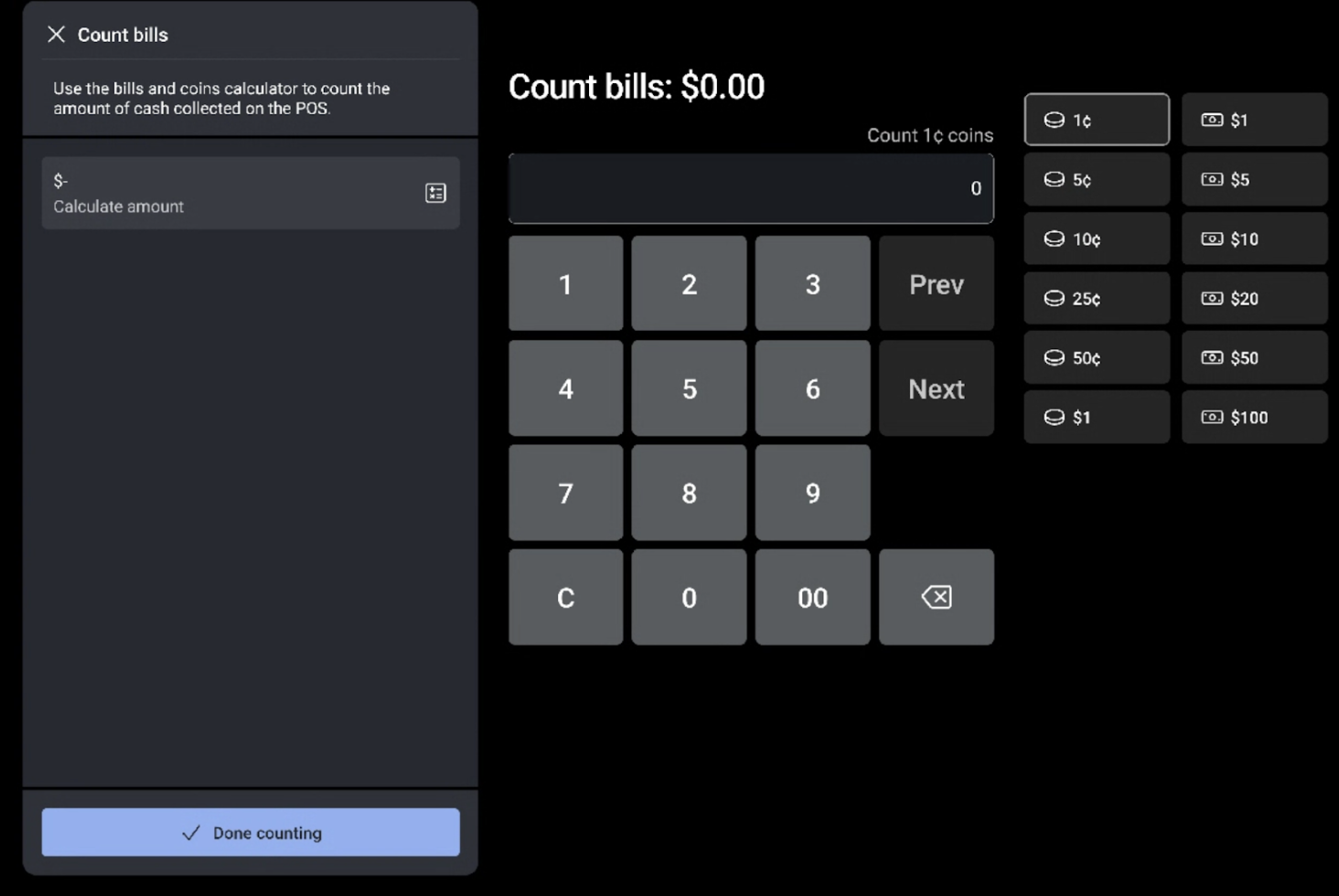The height and width of the screenshot is (896, 1339).
Task: Go back using the Prev button
Action: 936,284
